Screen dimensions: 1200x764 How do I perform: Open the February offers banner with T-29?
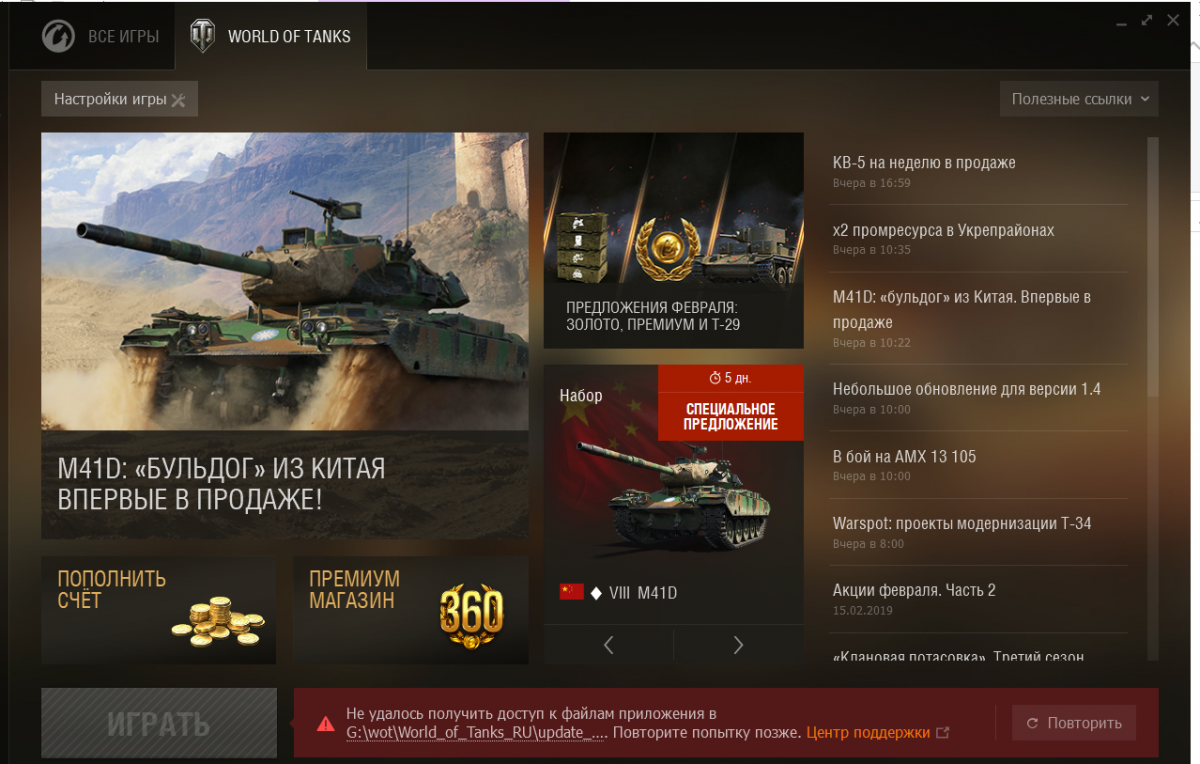click(x=674, y=240)
